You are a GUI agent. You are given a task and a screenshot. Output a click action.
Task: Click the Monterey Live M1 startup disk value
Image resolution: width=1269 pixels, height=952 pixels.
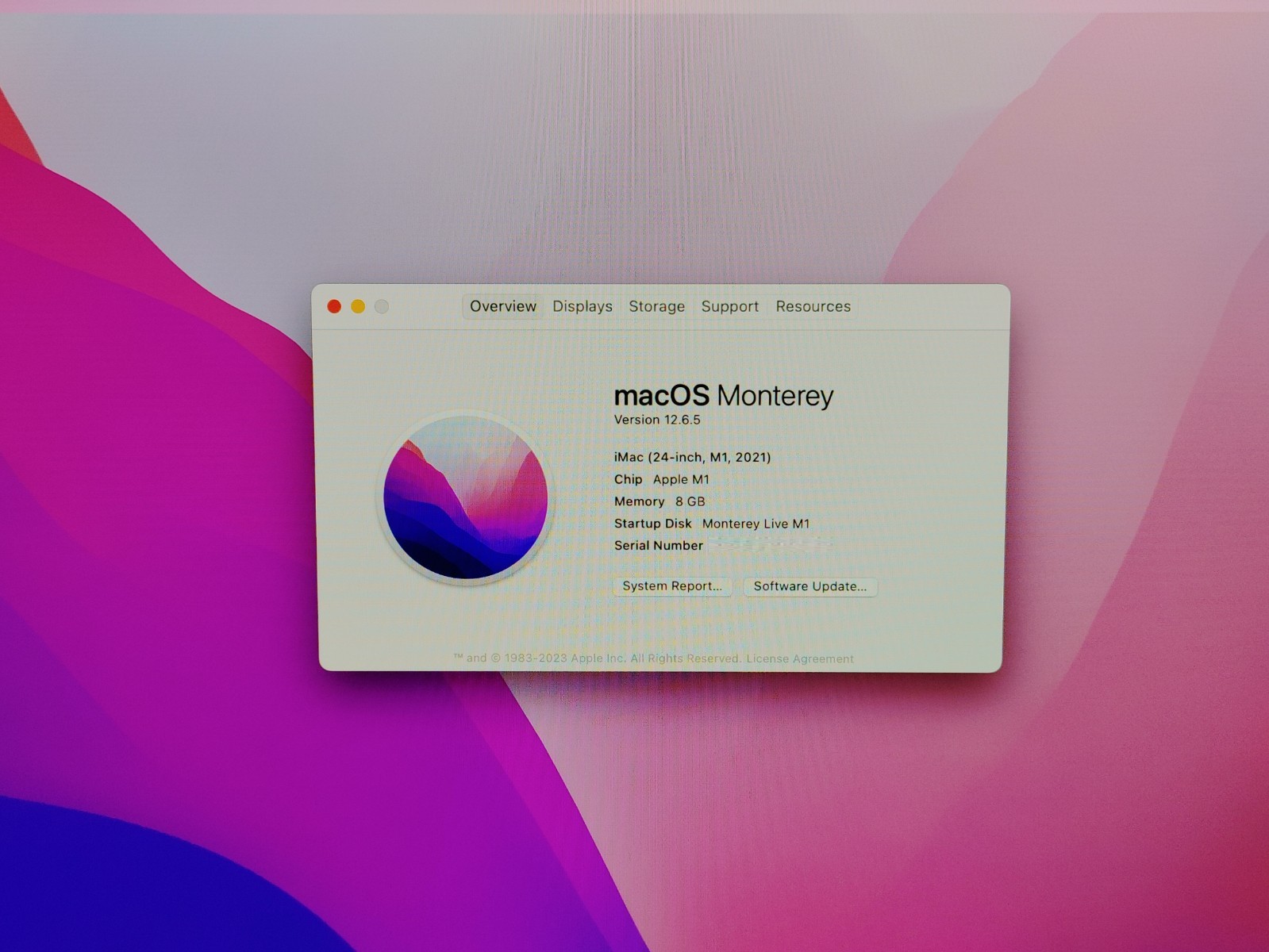pos(756,524)
